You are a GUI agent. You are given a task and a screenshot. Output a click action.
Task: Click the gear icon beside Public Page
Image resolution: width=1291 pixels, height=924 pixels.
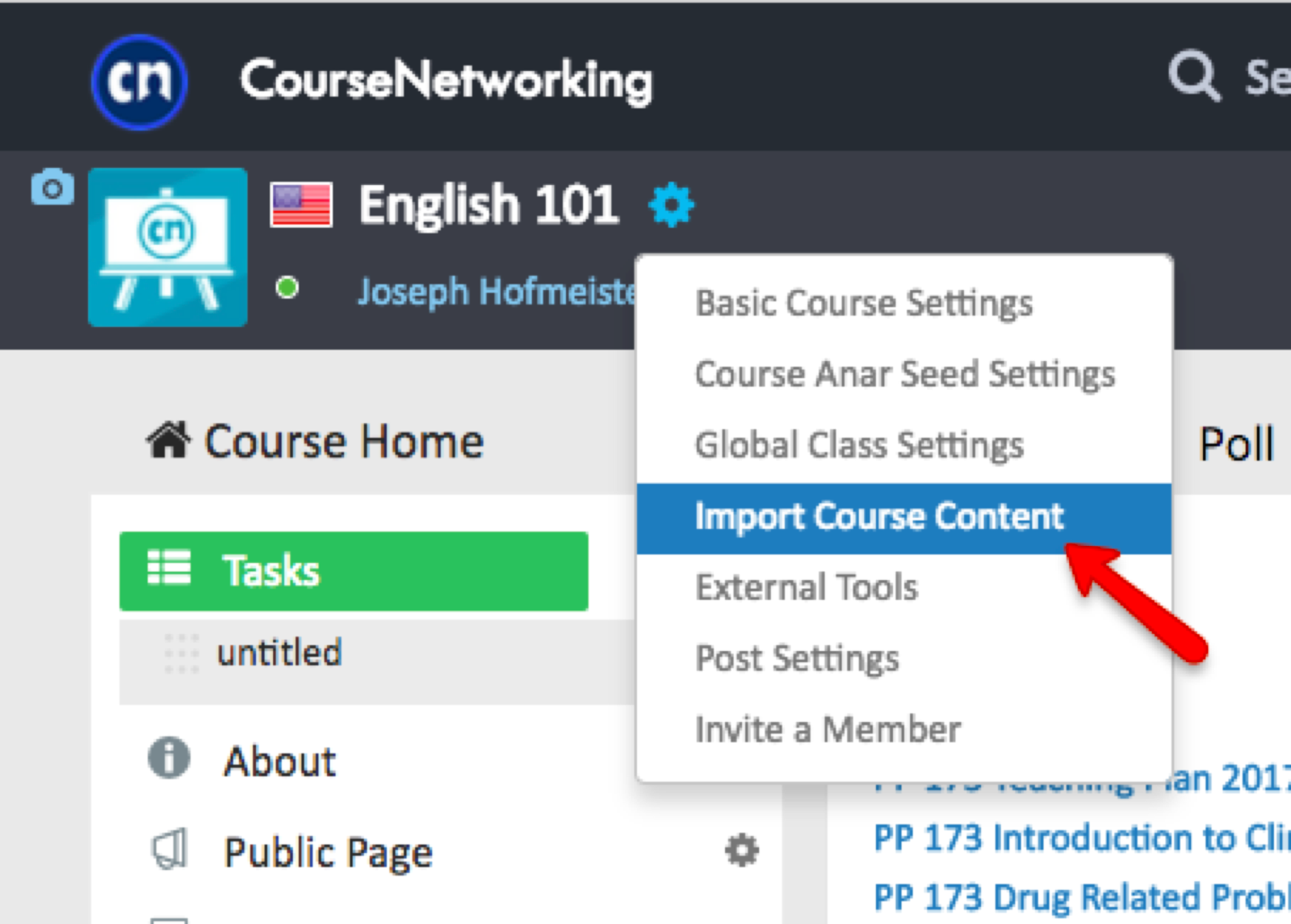tap(741, 850)
